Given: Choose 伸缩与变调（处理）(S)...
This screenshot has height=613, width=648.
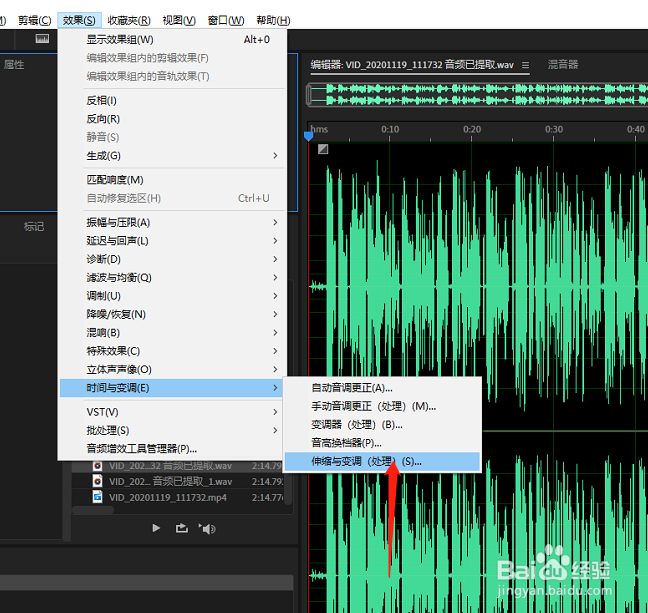Looking at the screenshot, I should 382,461.
